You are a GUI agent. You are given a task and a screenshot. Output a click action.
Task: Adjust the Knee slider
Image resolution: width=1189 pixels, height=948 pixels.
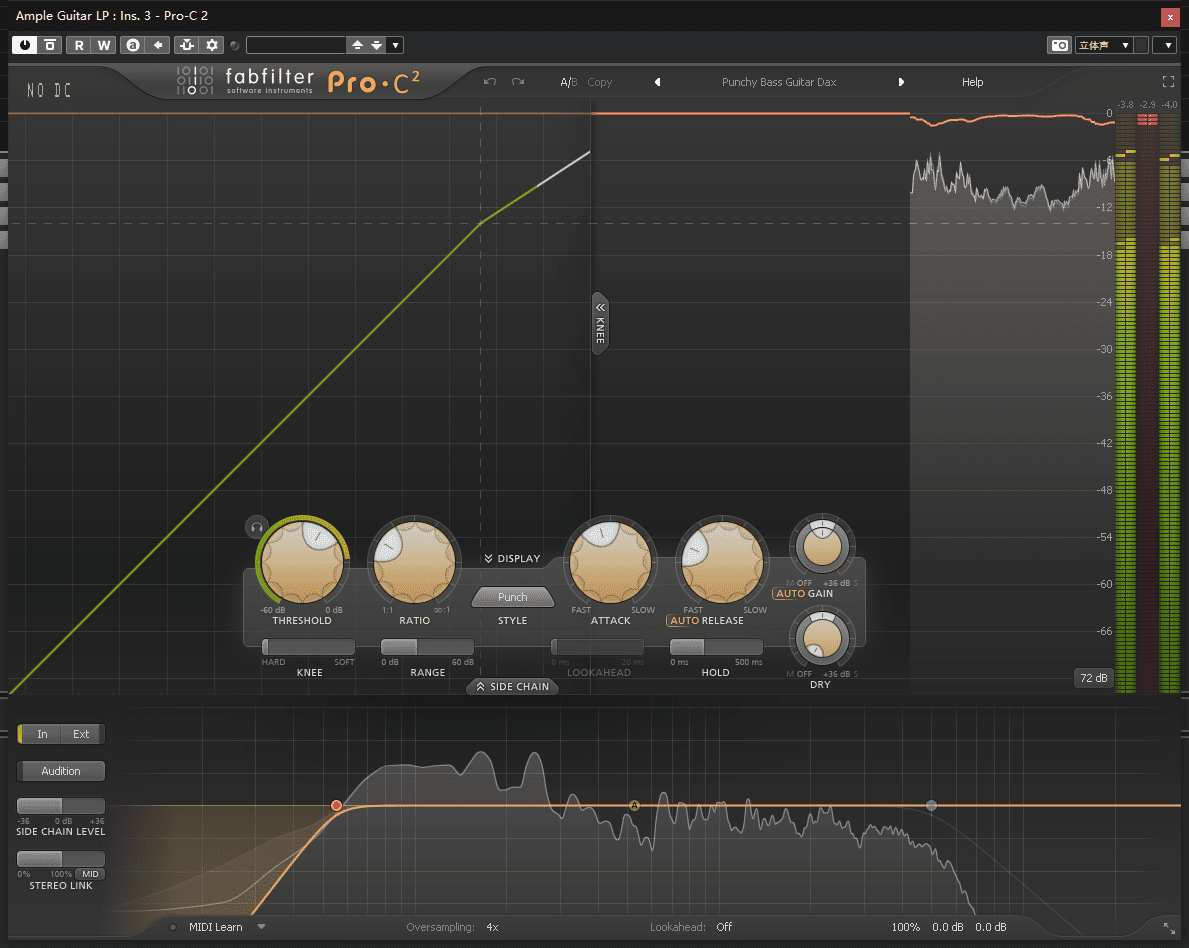coord(308,647)
